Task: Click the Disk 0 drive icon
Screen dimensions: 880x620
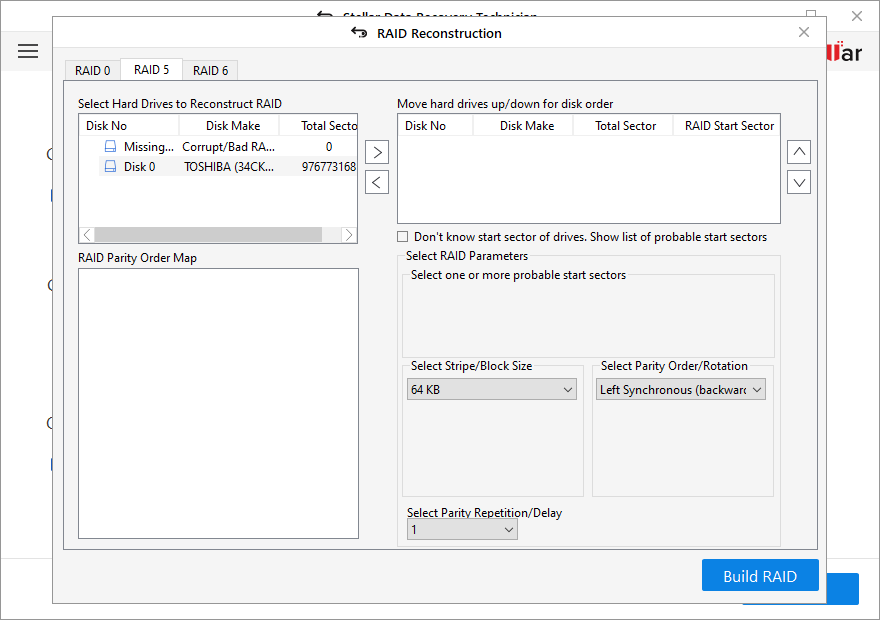Action: [x=111, y=167]
